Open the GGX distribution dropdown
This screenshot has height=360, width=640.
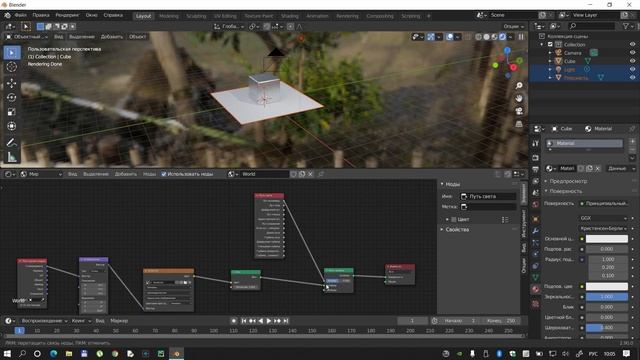pyautogui.click(x=603, y=218)
